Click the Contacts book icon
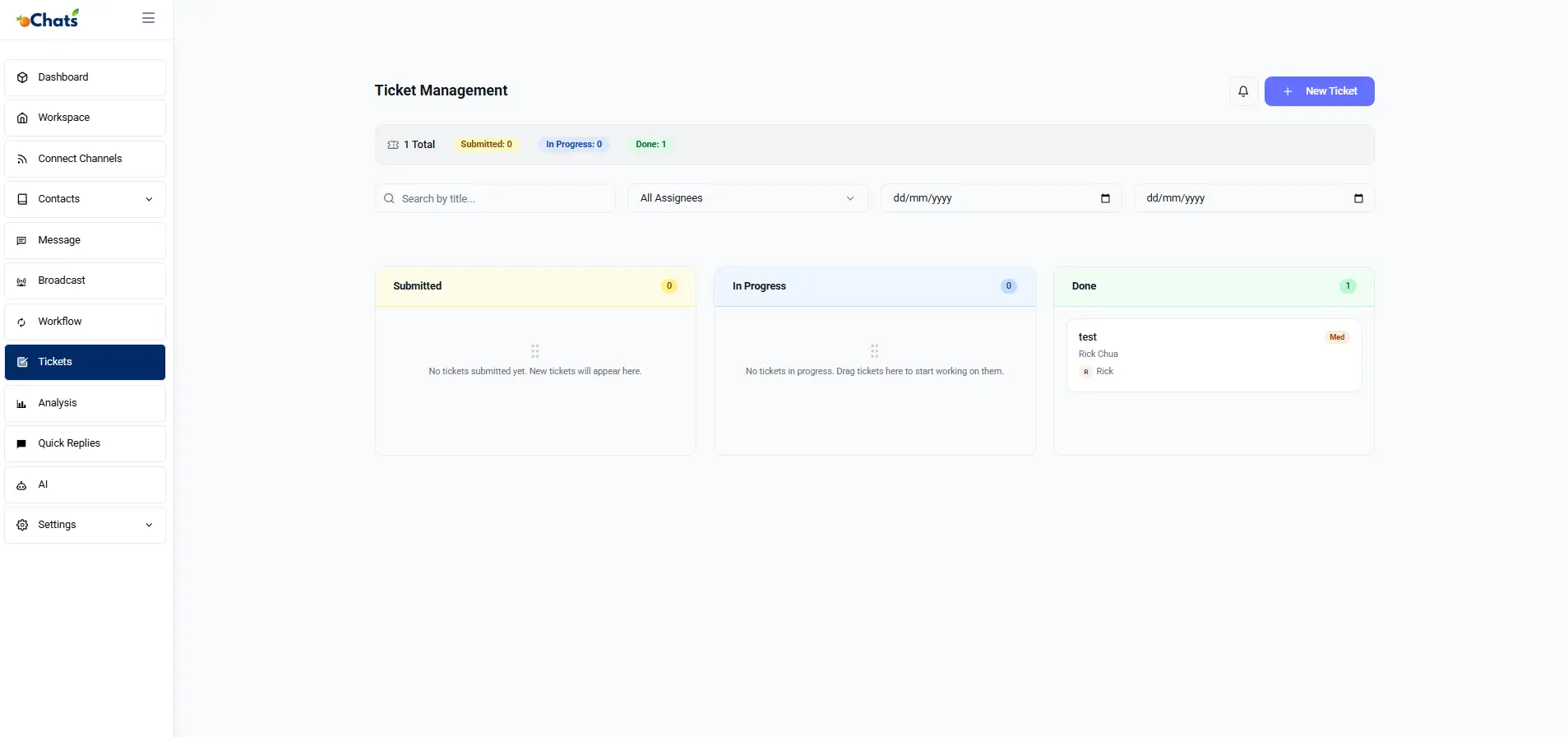The height and width of the screenshot is (737, 1568). 22,199
